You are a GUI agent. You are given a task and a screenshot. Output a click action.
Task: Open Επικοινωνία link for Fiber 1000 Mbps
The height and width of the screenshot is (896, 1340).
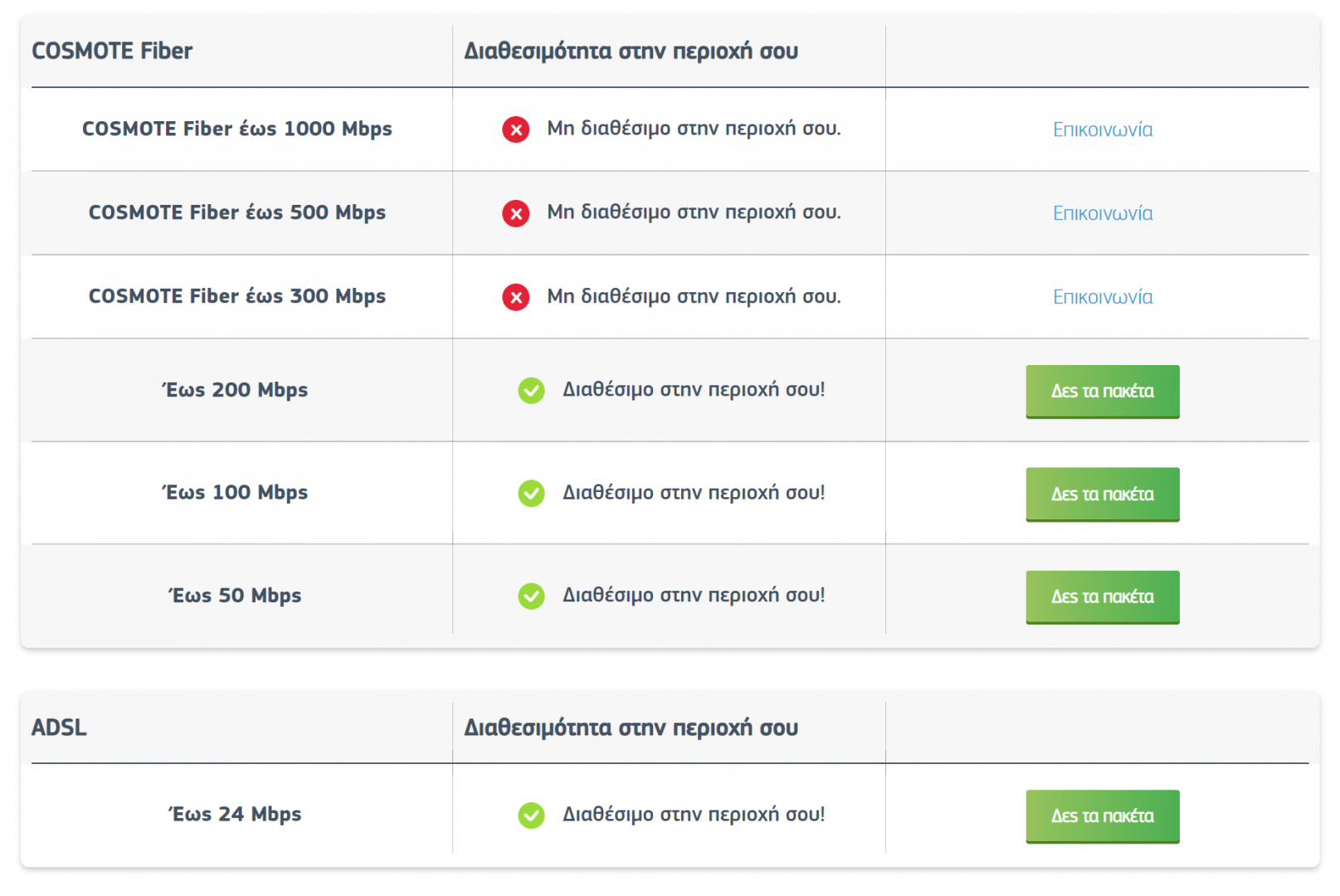1102,129
